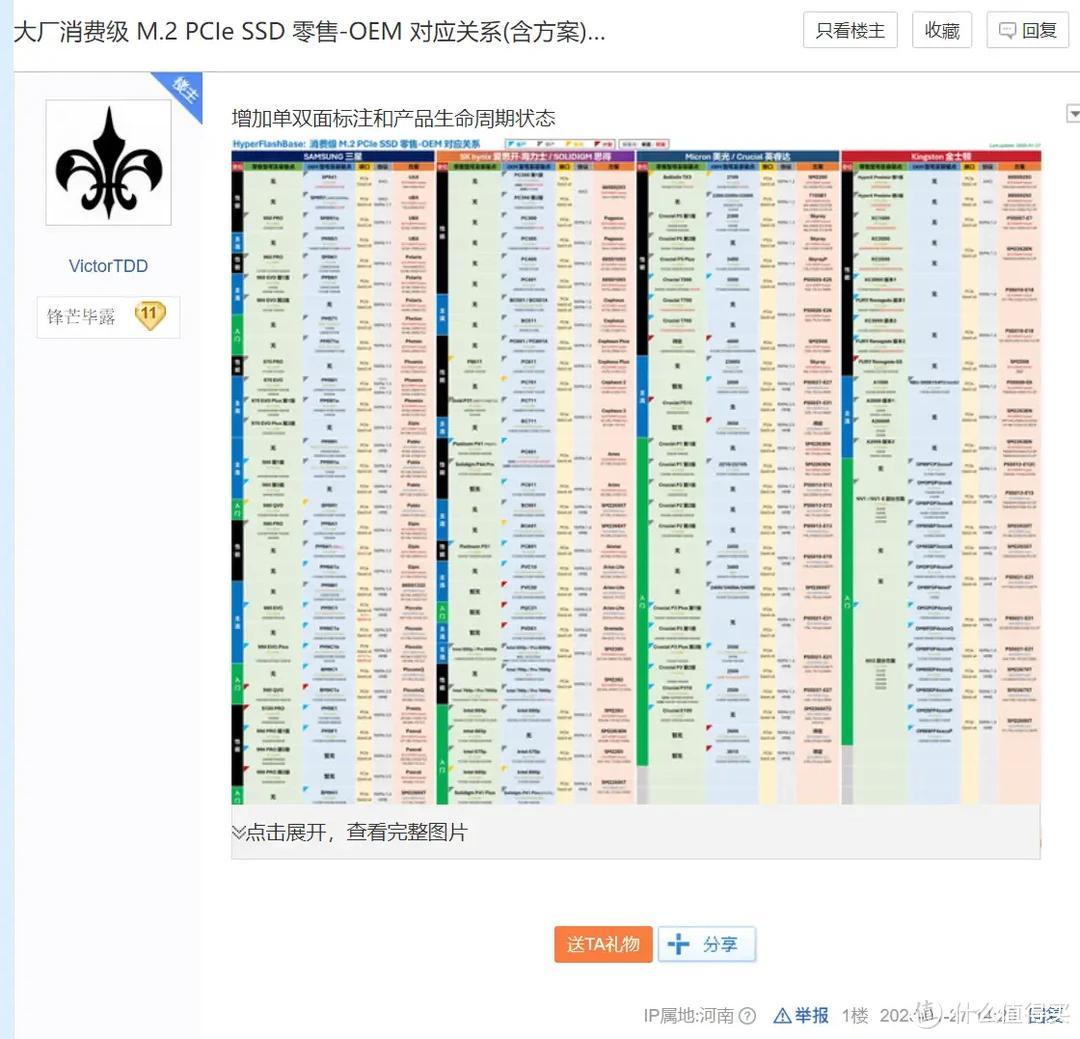The height and width of the screenshot is (1039, 1080).
Task: Open the dropdown arrow at the post's top right
Action: tap(1075, 112)
